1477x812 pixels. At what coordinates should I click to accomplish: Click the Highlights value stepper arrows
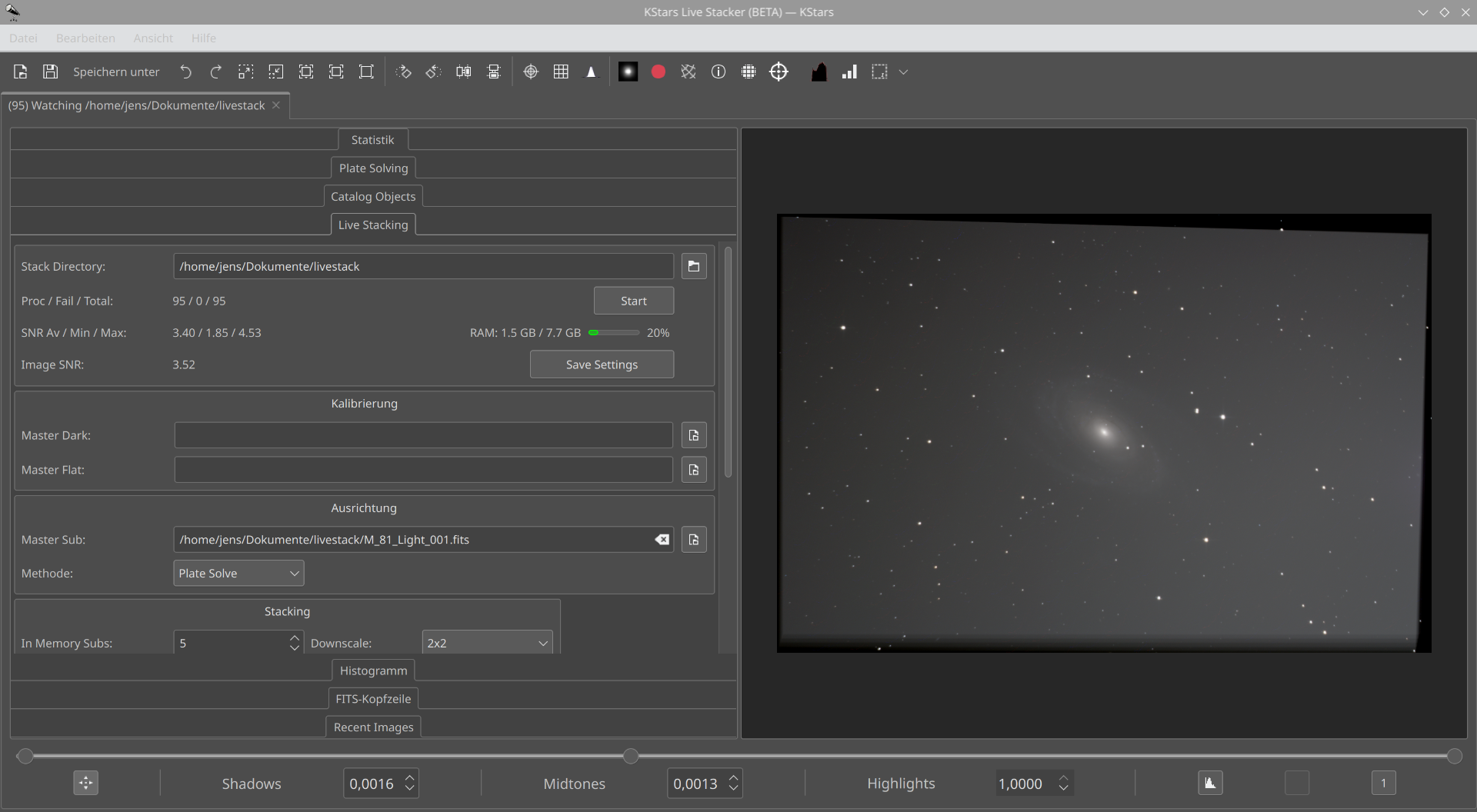pyautogui.click(x=1064, y=784)
